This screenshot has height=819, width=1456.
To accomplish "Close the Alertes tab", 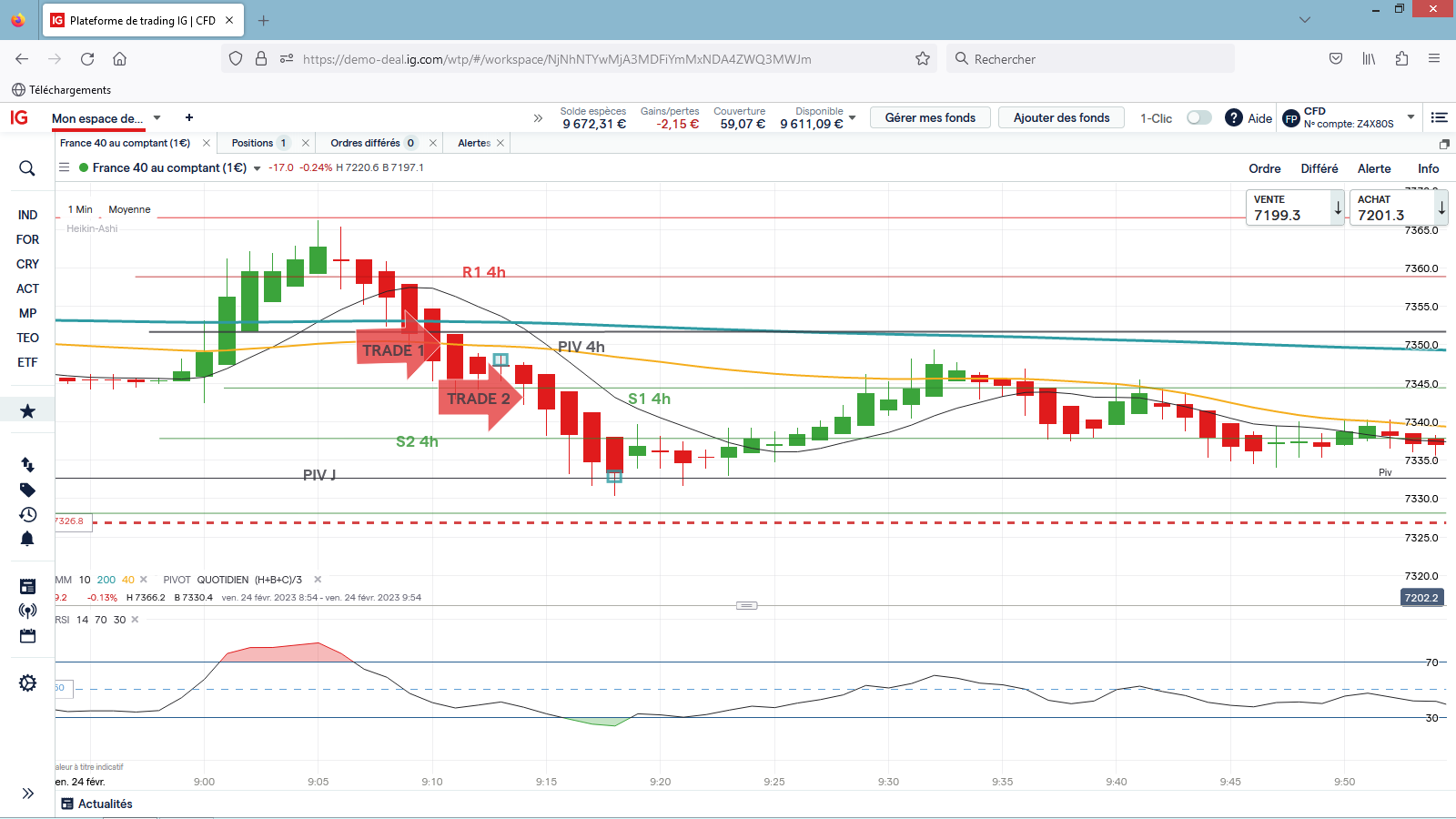I will 500,143.
